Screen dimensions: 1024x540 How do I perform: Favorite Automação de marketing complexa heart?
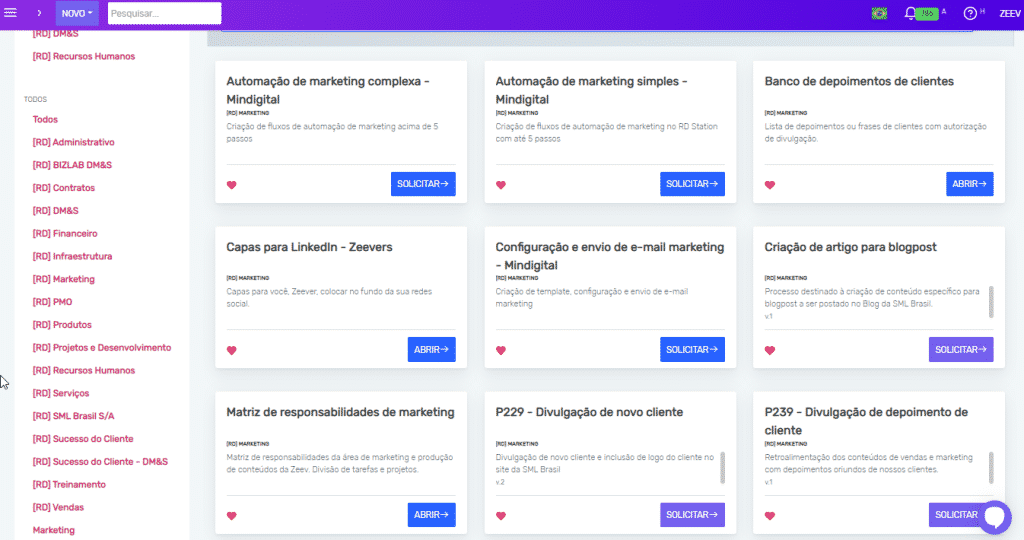pos(232,185)
